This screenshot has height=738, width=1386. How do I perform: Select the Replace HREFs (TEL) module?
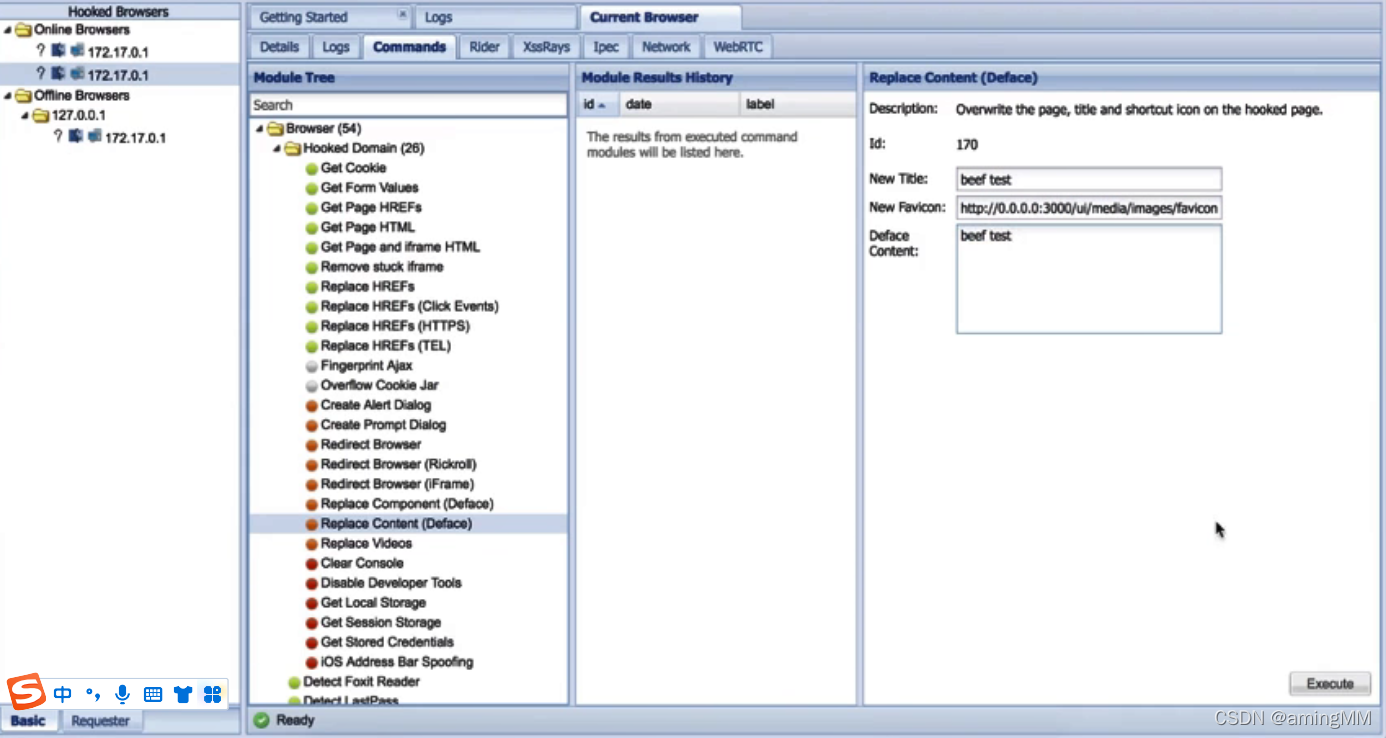click(385, 346)
